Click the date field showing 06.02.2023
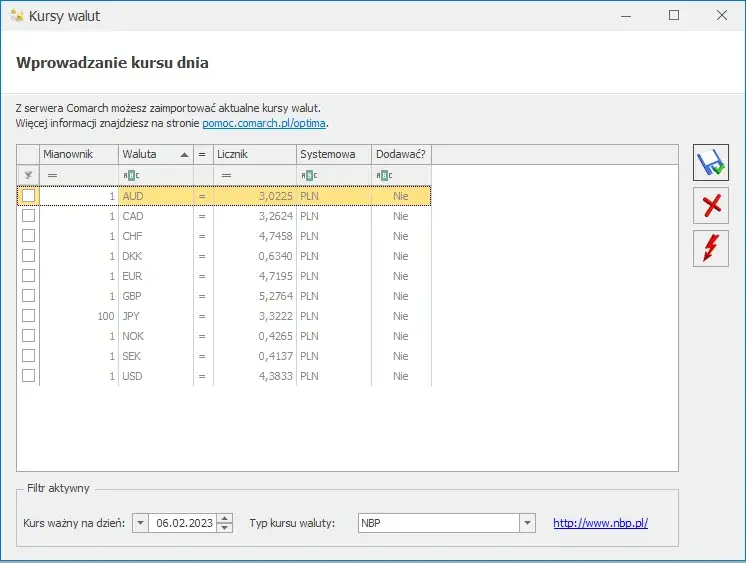 pyautogui.click(x=184, y=523)
